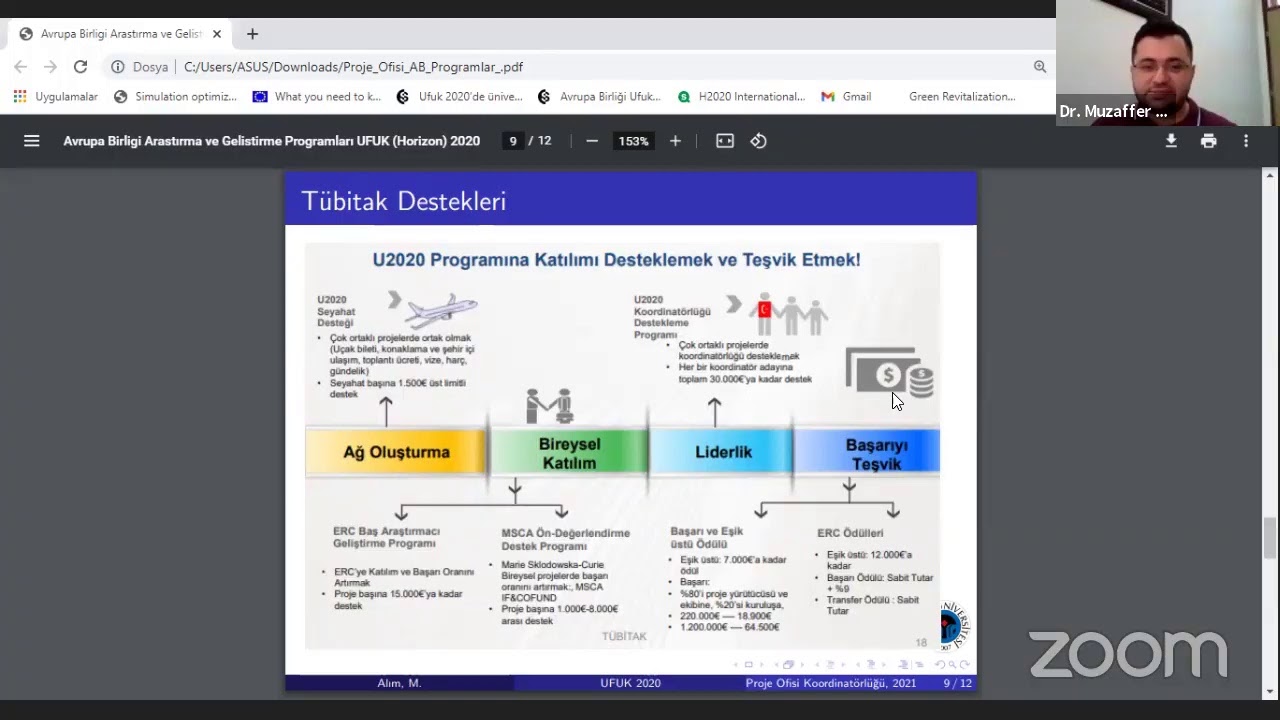
Task: Click the Dr. Muzaffer video thumbnail
Action: point(1168,62)
